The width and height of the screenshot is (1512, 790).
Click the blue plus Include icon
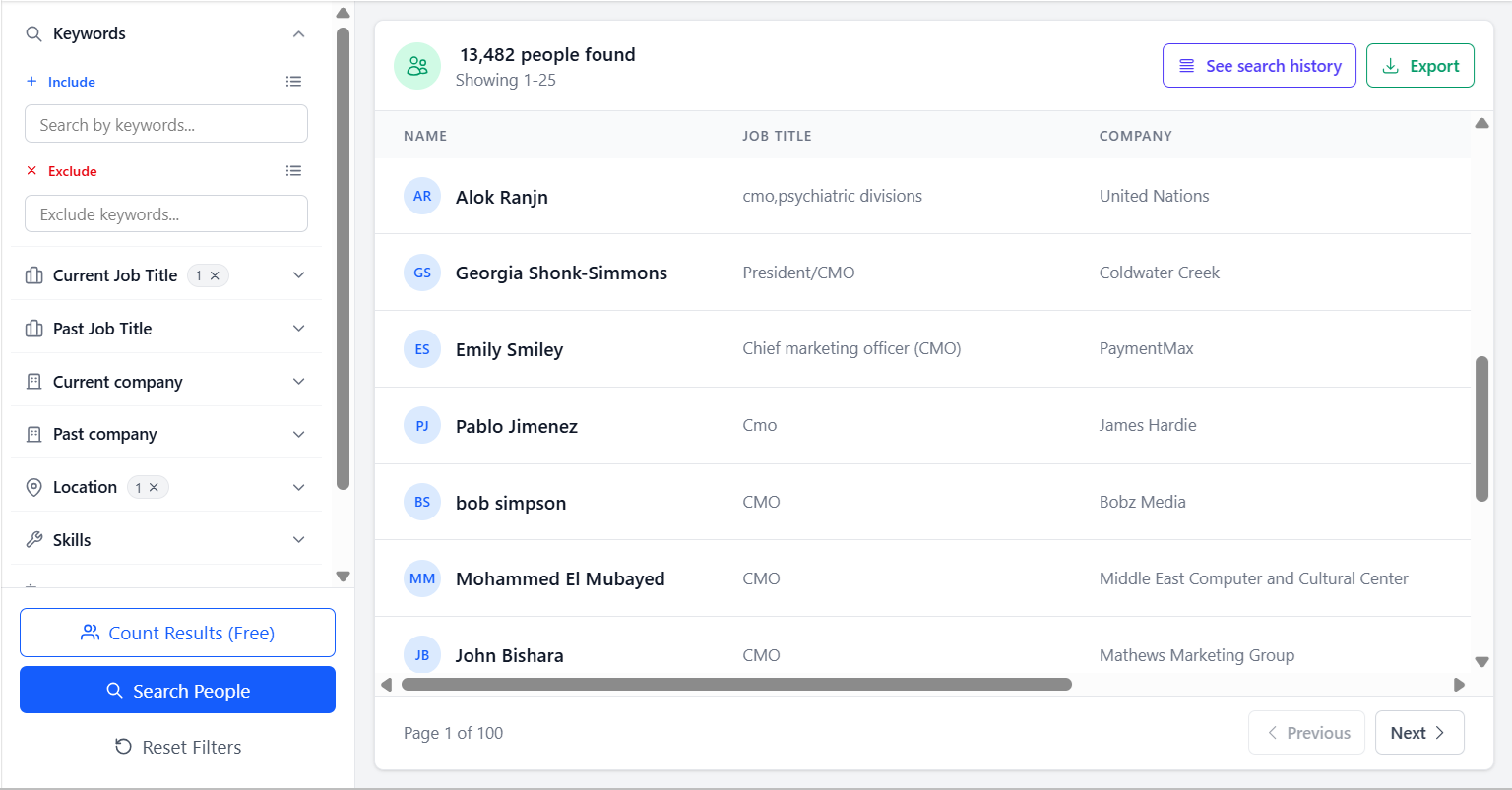31,82
